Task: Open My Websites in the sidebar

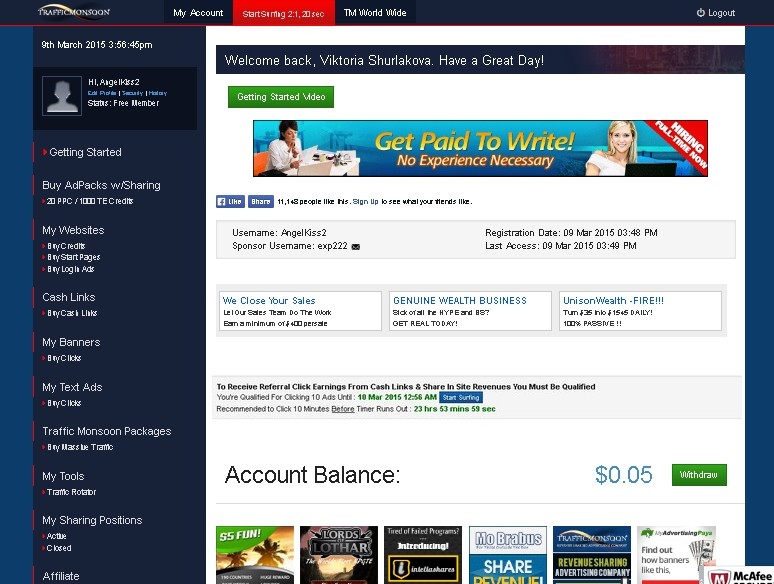Action: tap(73, 230)
